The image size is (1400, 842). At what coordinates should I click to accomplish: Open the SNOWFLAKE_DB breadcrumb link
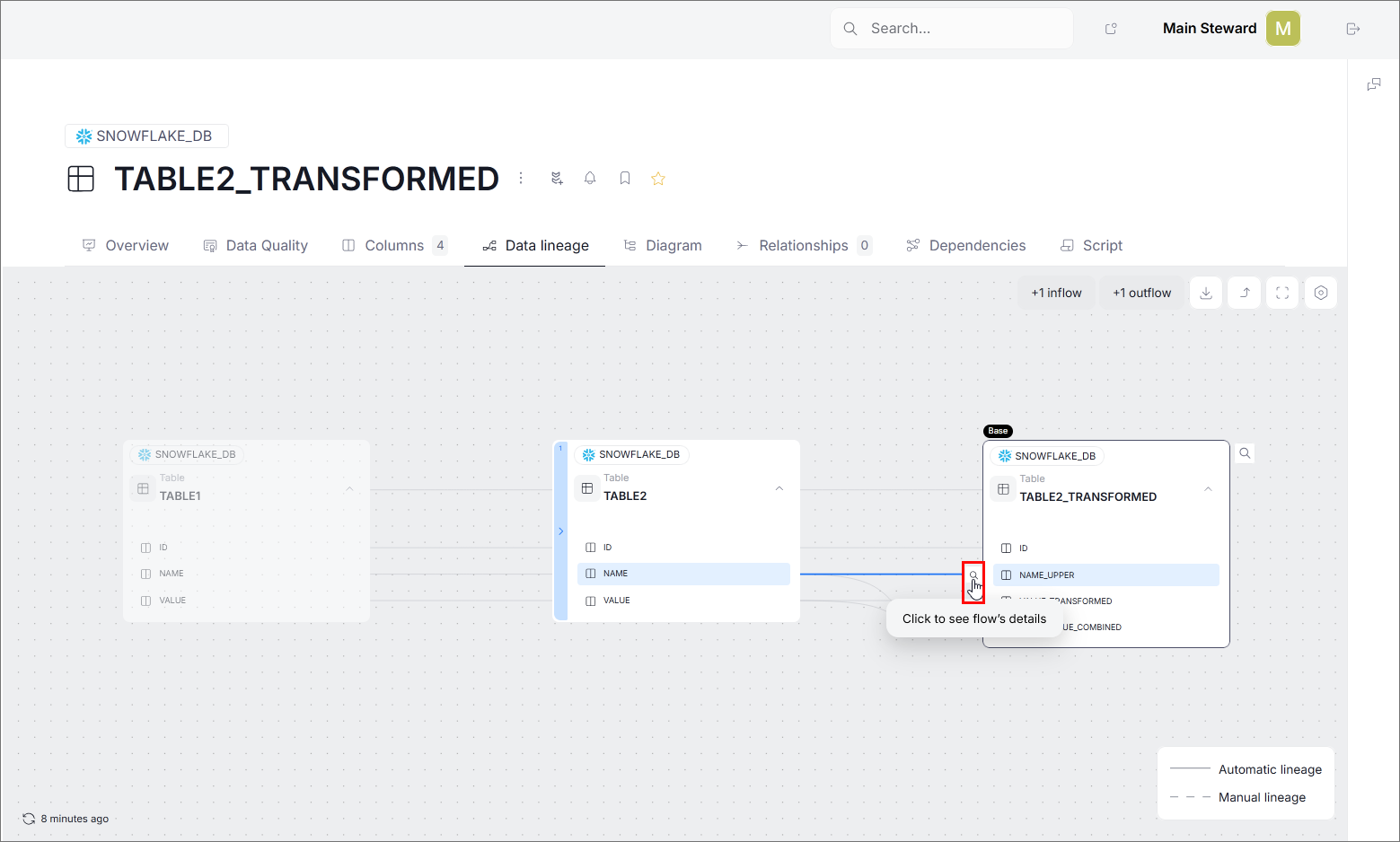click(146, 136)
